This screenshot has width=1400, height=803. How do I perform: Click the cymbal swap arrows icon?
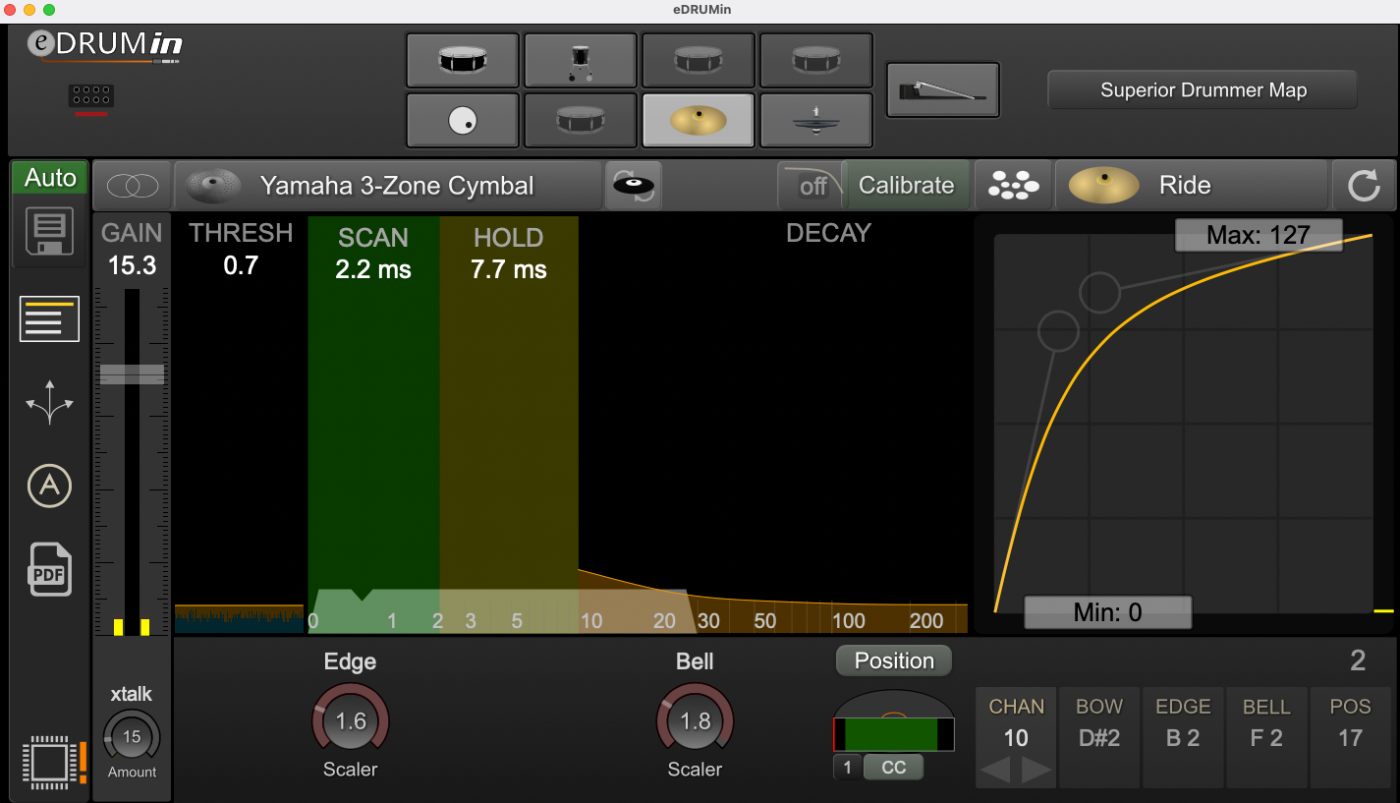coord(633,185)
